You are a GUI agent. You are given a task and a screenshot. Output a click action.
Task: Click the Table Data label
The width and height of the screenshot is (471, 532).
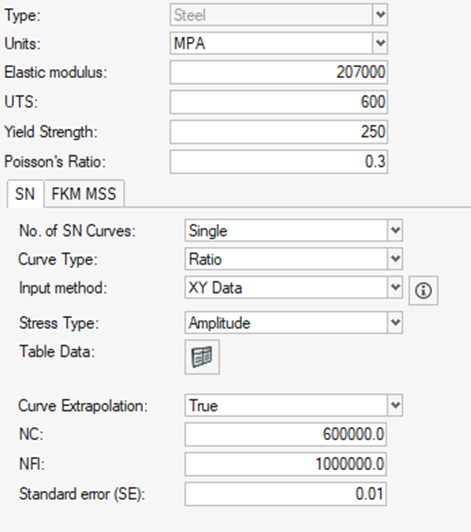(57, 351)
